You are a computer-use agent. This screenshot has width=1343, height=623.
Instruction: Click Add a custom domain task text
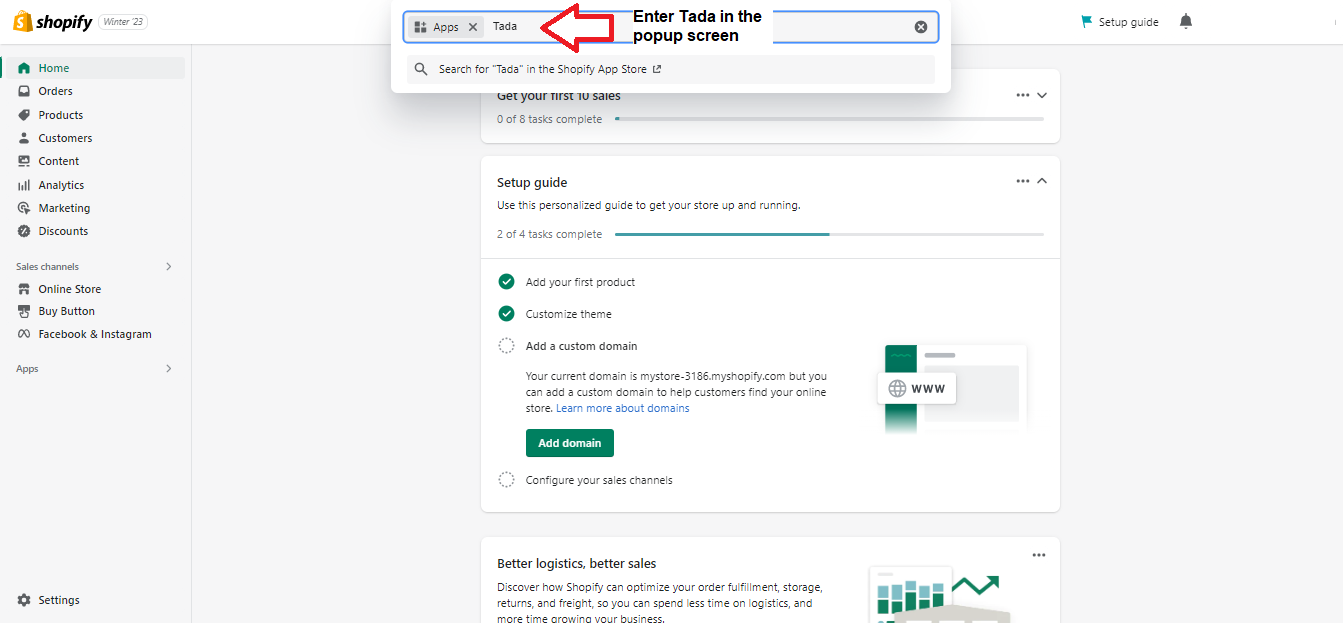point(581,346)
